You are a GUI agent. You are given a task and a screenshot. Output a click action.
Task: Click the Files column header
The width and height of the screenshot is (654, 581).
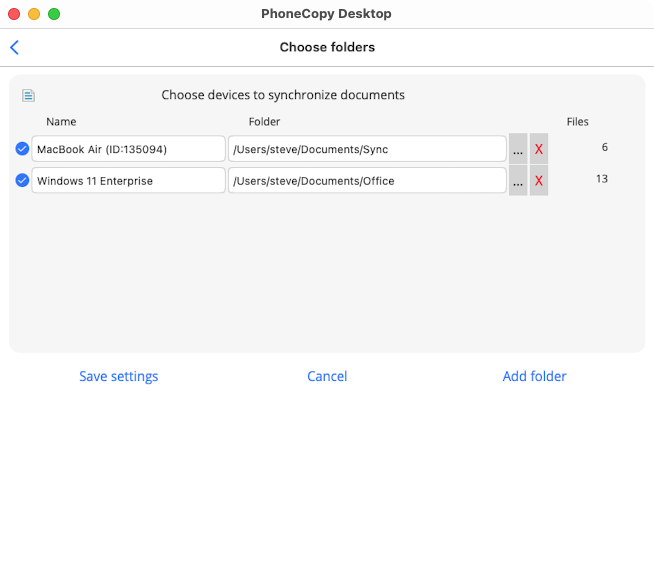point(577,122)
